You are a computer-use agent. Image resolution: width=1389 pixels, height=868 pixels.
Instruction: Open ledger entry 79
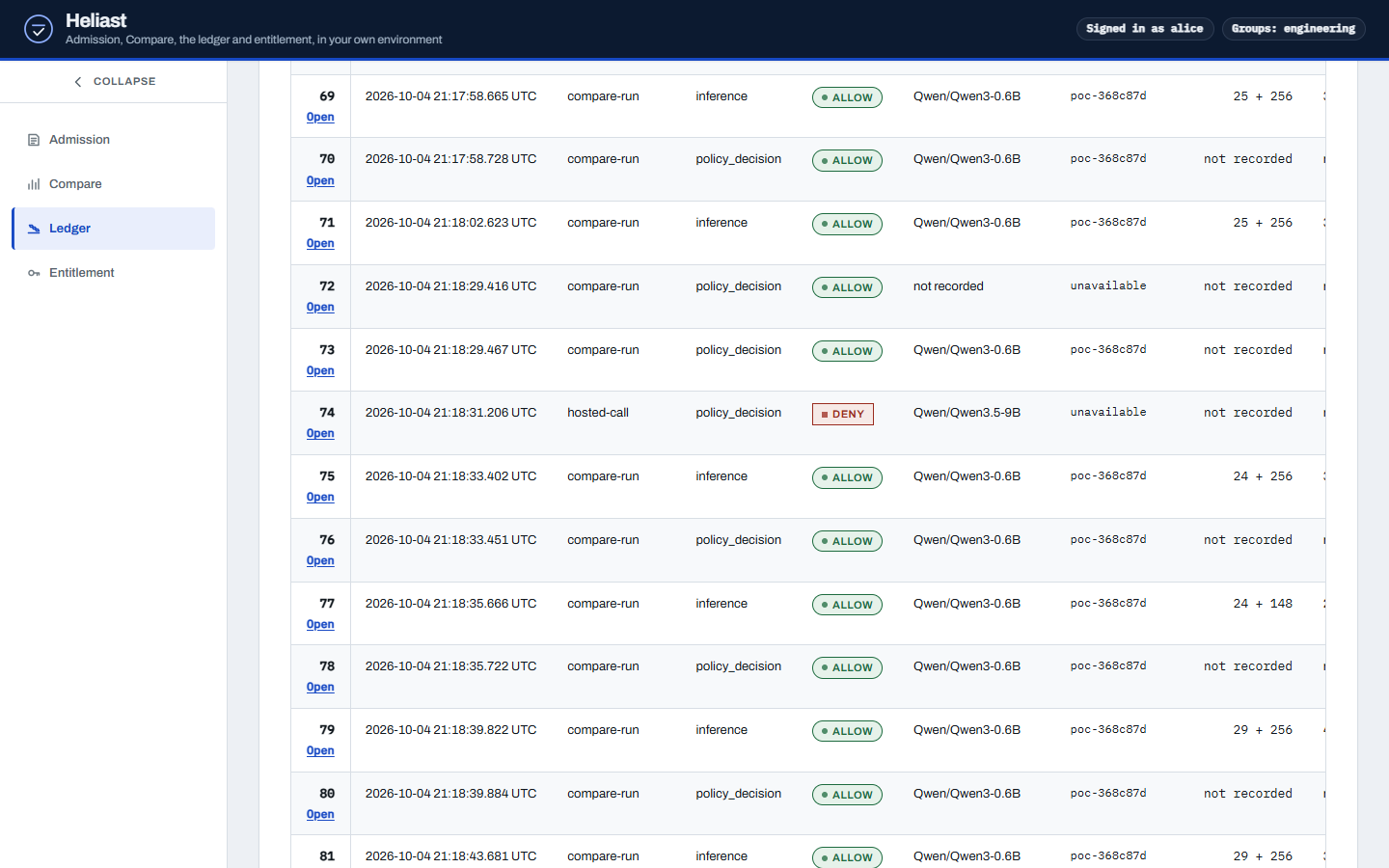coord(320,750)
